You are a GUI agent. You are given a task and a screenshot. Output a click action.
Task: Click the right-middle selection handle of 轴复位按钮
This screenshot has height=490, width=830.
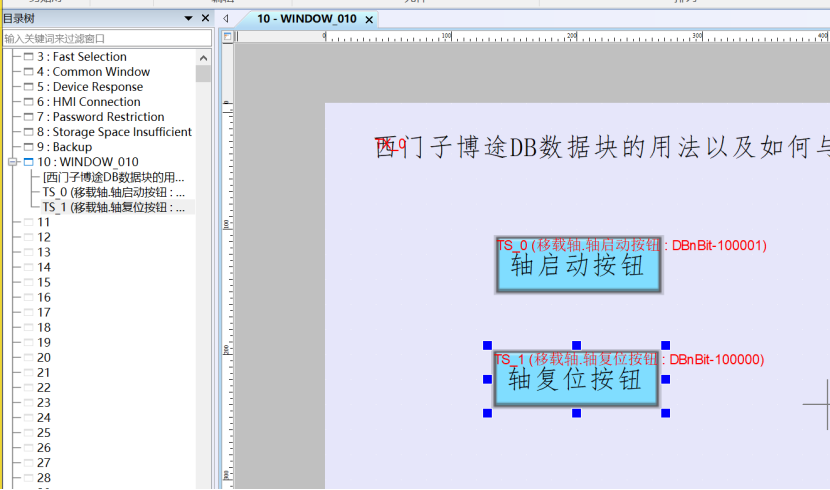[x=666, y=379]
